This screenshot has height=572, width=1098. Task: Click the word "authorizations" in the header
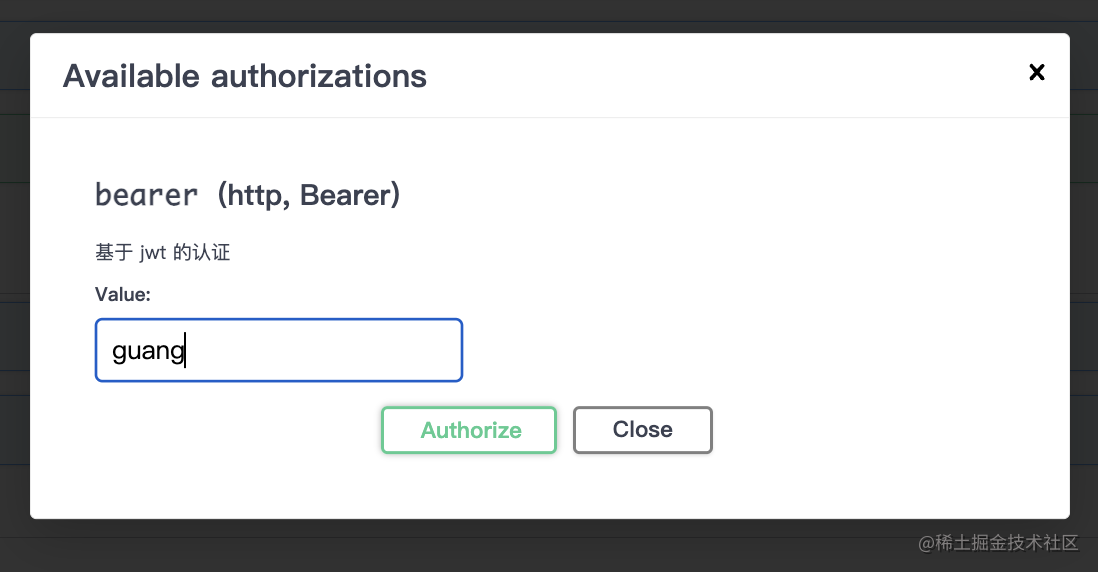pyautogui.click(x=318, y=76)
